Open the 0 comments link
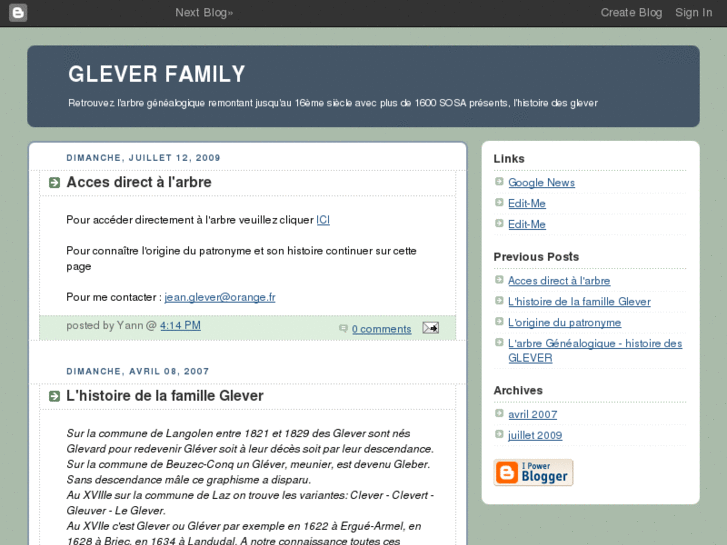 pos(381,329)
